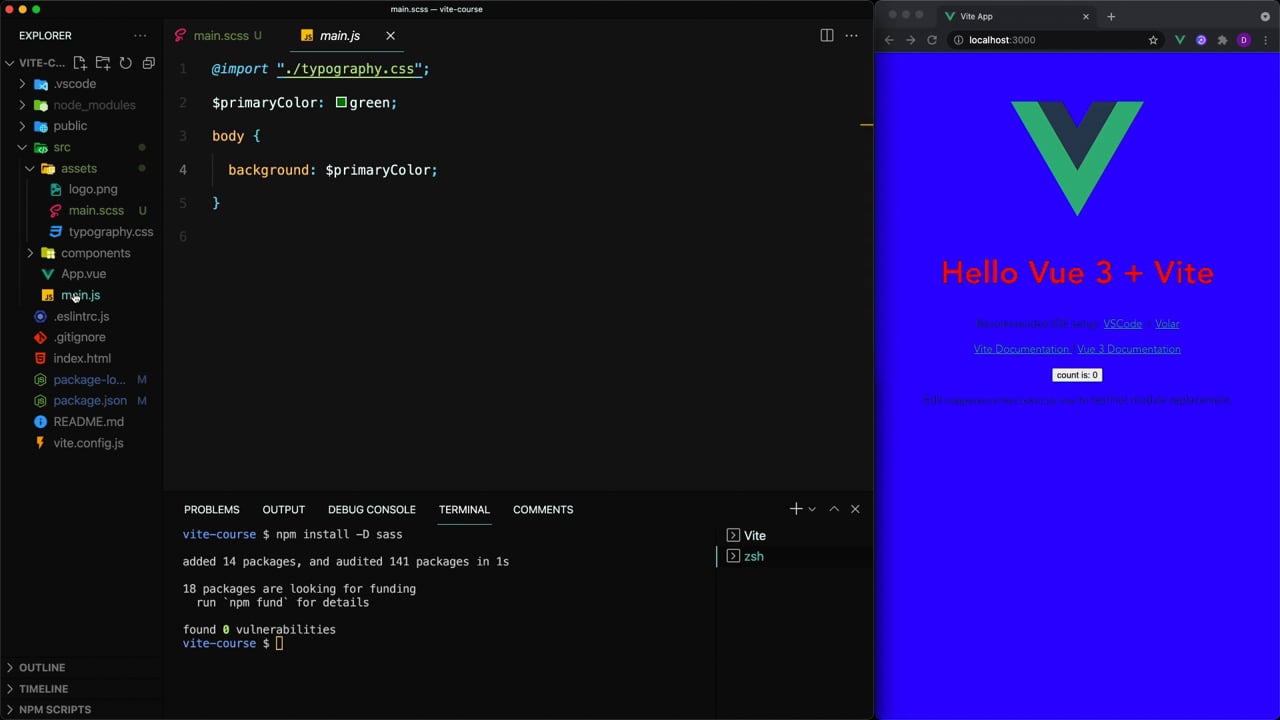1280x720 pixels.
Task: Open Explorer more actions ellipsis
Action: (x=140, y=36)
